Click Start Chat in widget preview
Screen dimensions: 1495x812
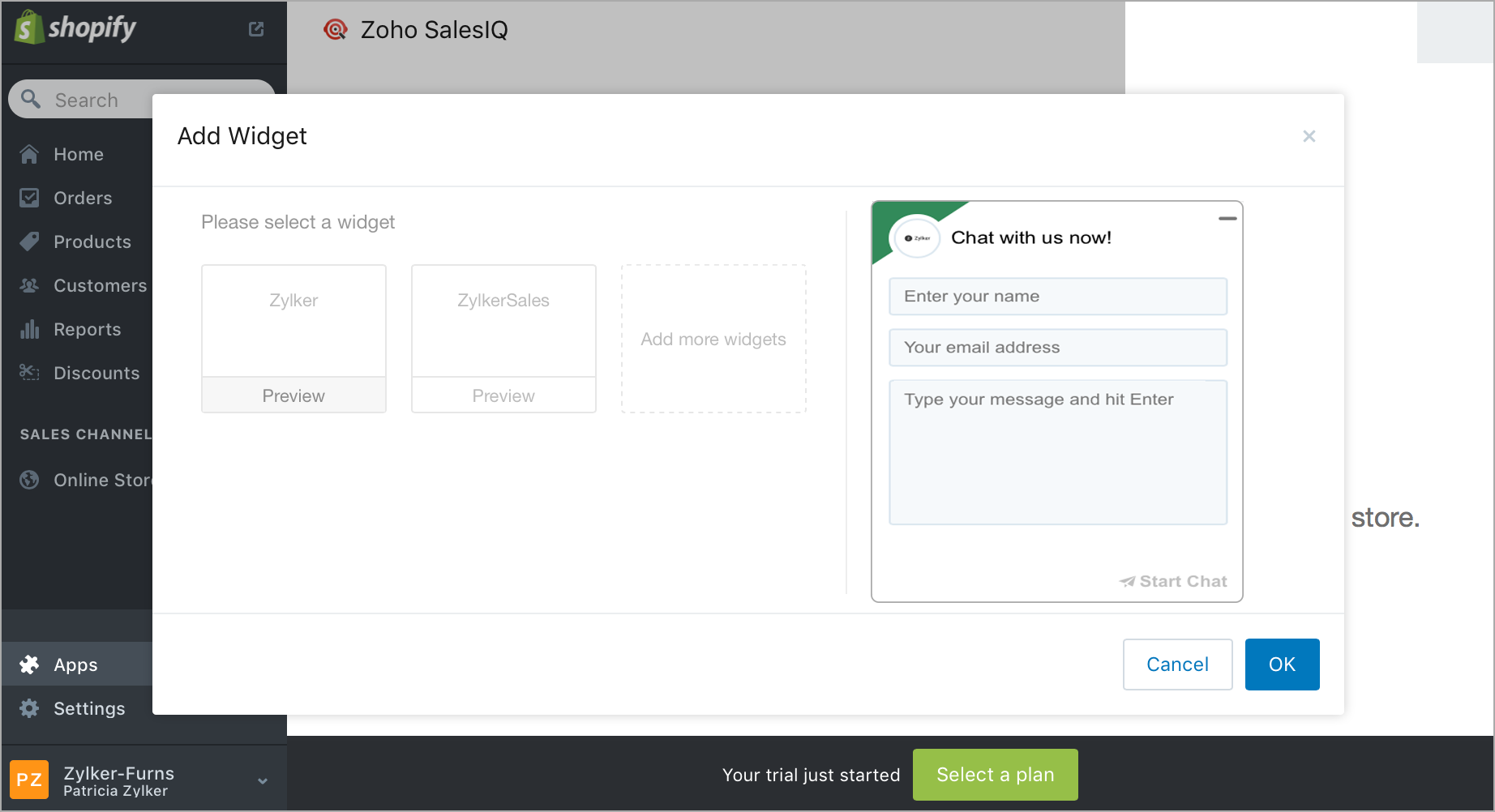click(1173, 581)
